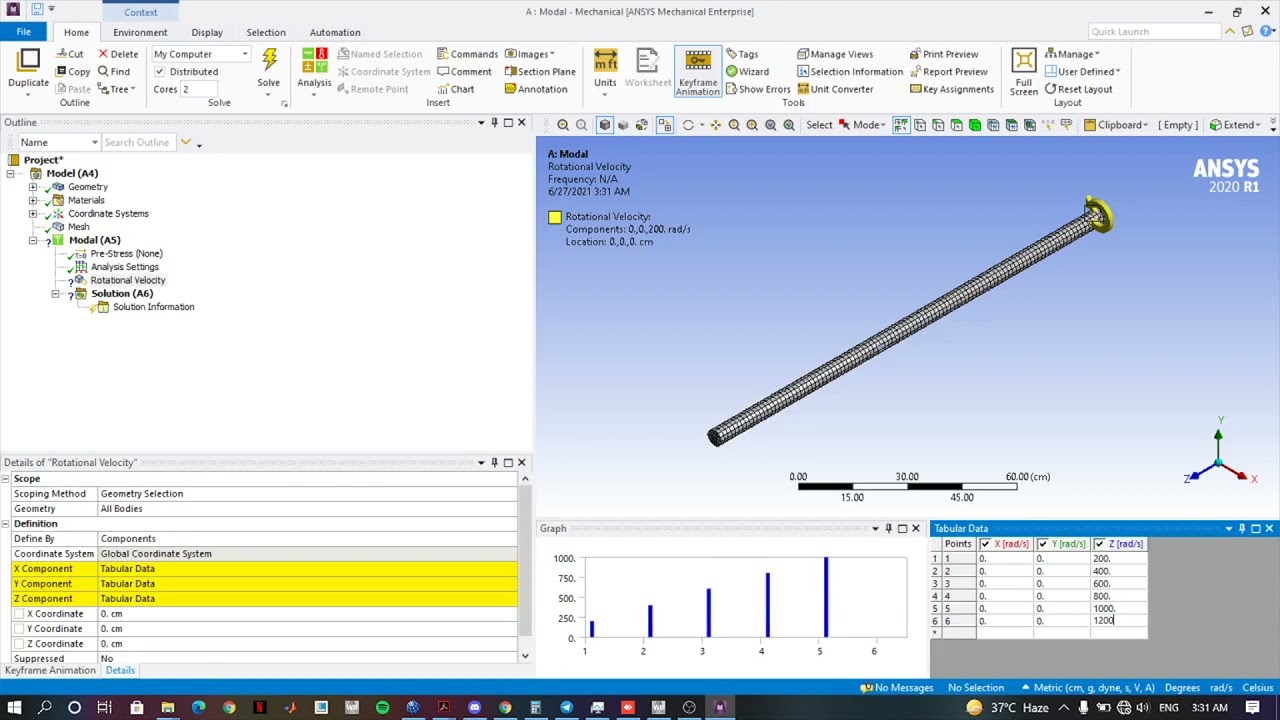The image size is (1280, 720).
Task: Click the Pan tool in graphics toolbar
Action: [x=715, y=125]
